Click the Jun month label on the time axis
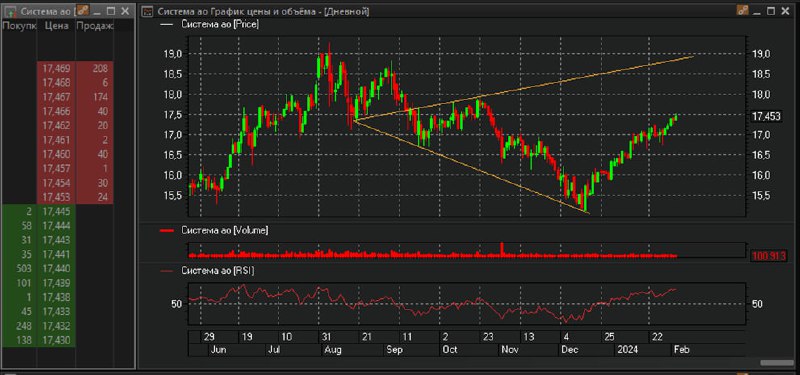This screenshot has height=375, width=800. [x=217, y=350]
